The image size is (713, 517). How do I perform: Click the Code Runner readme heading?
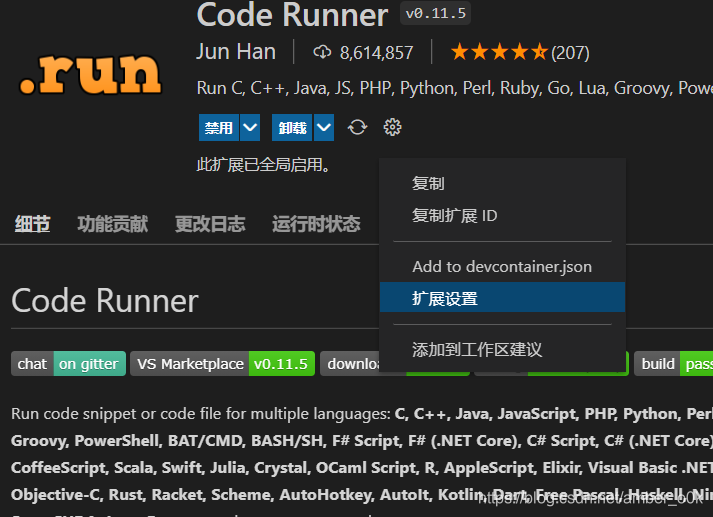(105, 301)
